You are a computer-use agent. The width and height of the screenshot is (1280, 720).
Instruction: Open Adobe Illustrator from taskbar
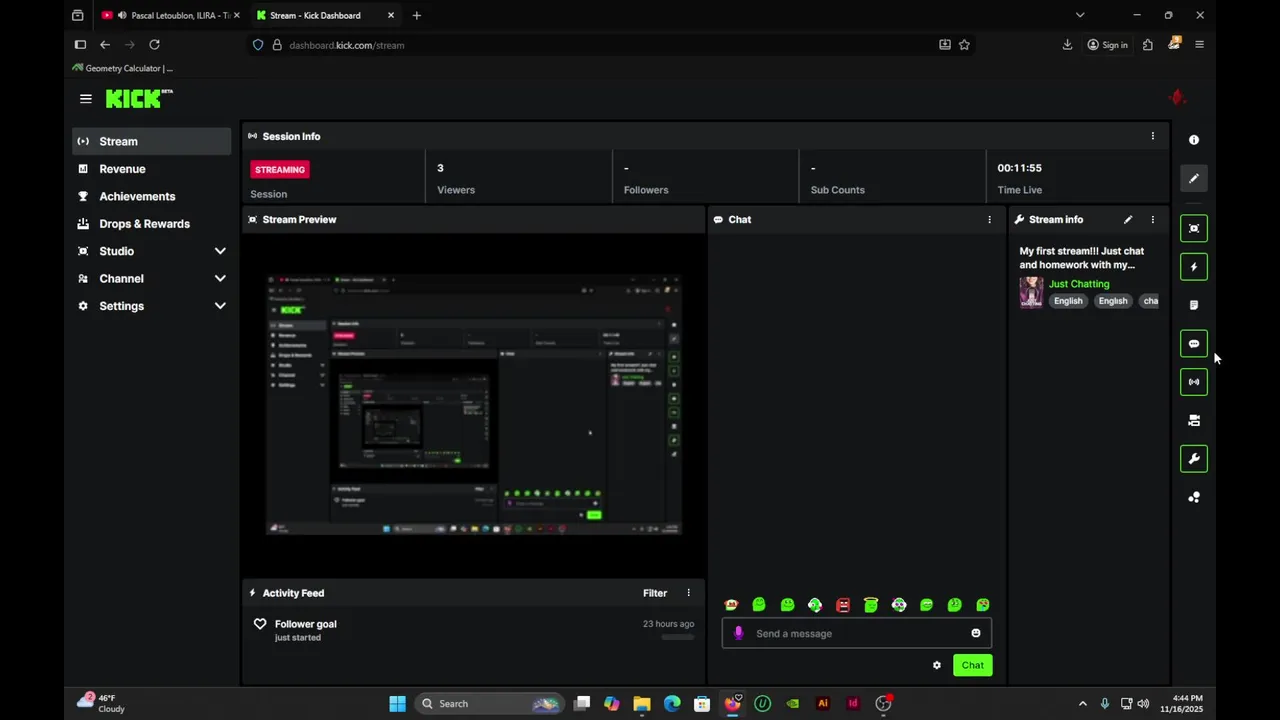click(823, 703)
